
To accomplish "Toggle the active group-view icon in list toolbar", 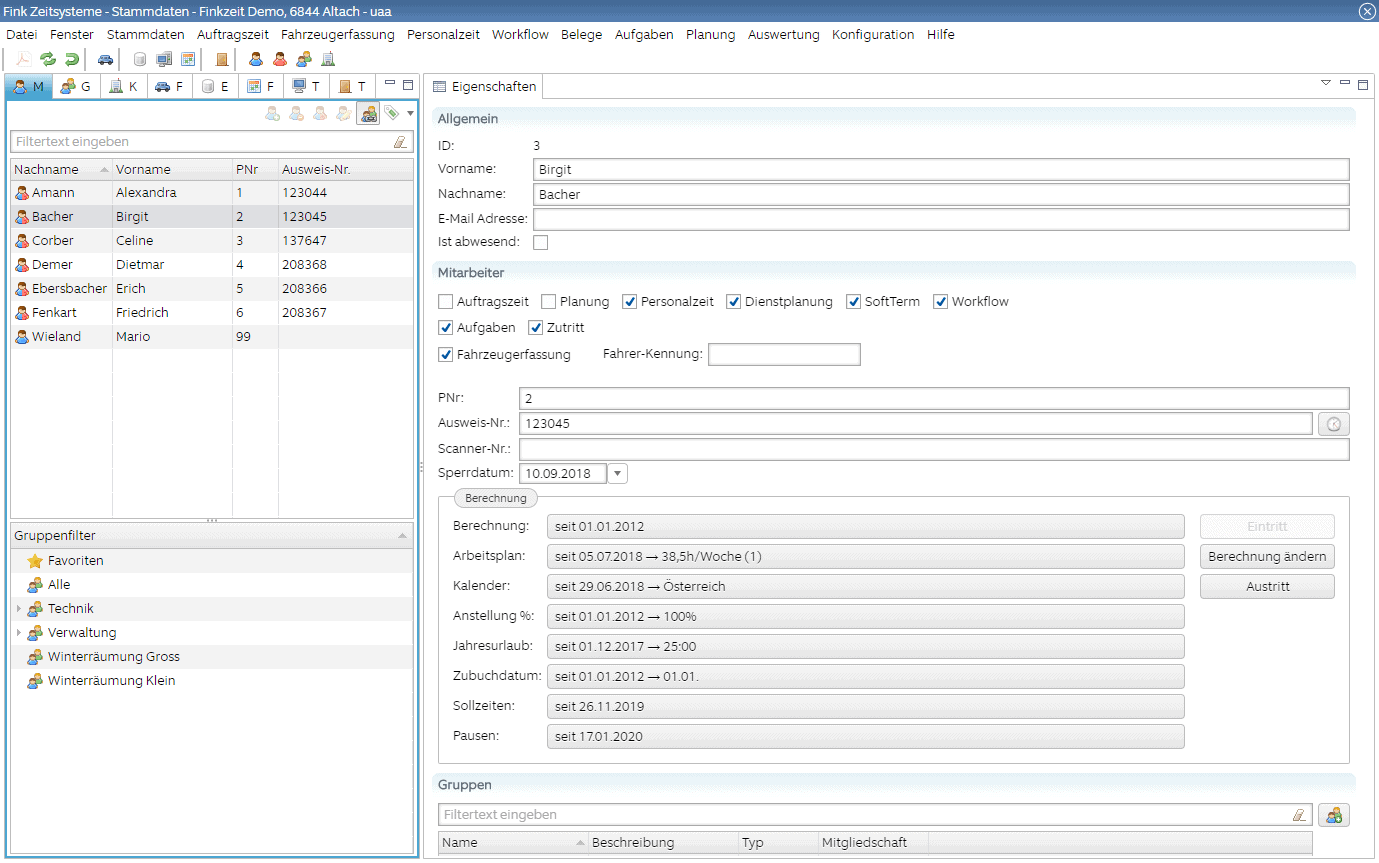I will click(368, 114).
